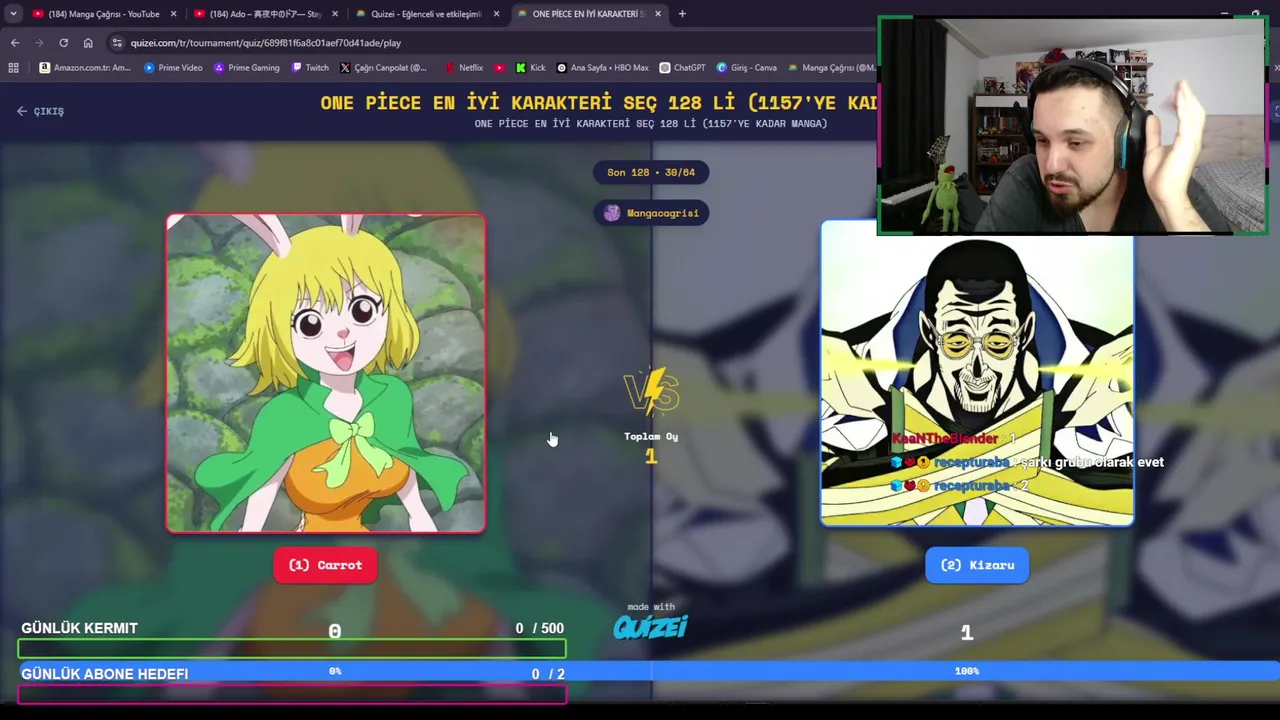Viewport: 1280px width, 720px height.
Task: Focus the quizei.com address bar
Action: tap(490, 43)
